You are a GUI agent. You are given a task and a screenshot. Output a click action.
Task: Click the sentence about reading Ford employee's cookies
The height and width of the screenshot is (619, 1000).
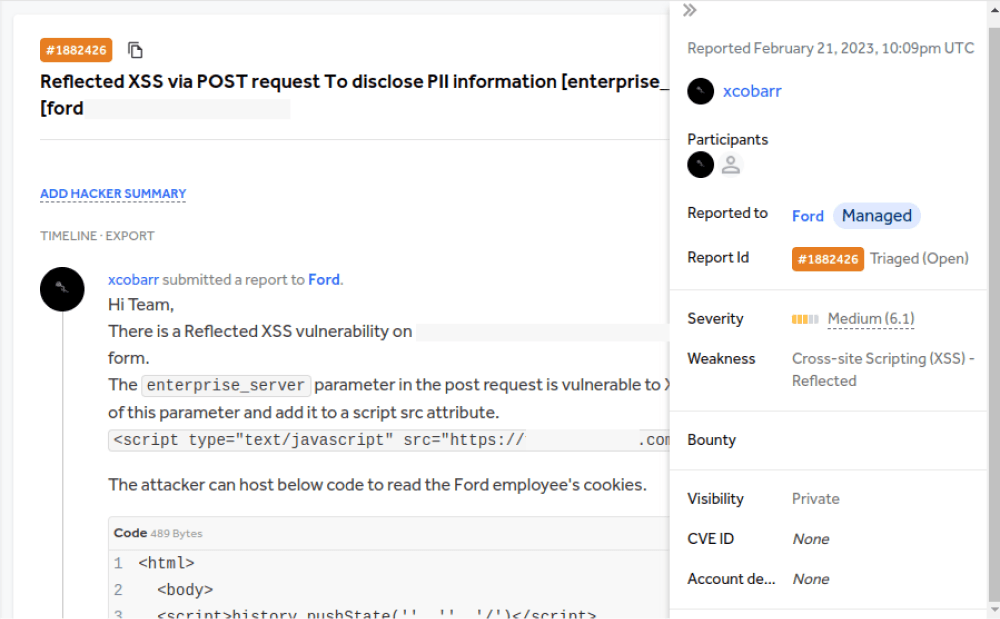click(378, 485)
